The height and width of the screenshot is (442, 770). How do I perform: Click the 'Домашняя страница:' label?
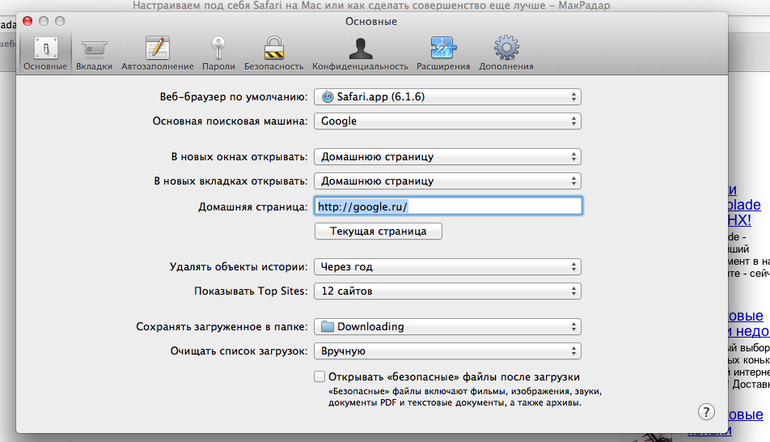click(x=253, y=207)
